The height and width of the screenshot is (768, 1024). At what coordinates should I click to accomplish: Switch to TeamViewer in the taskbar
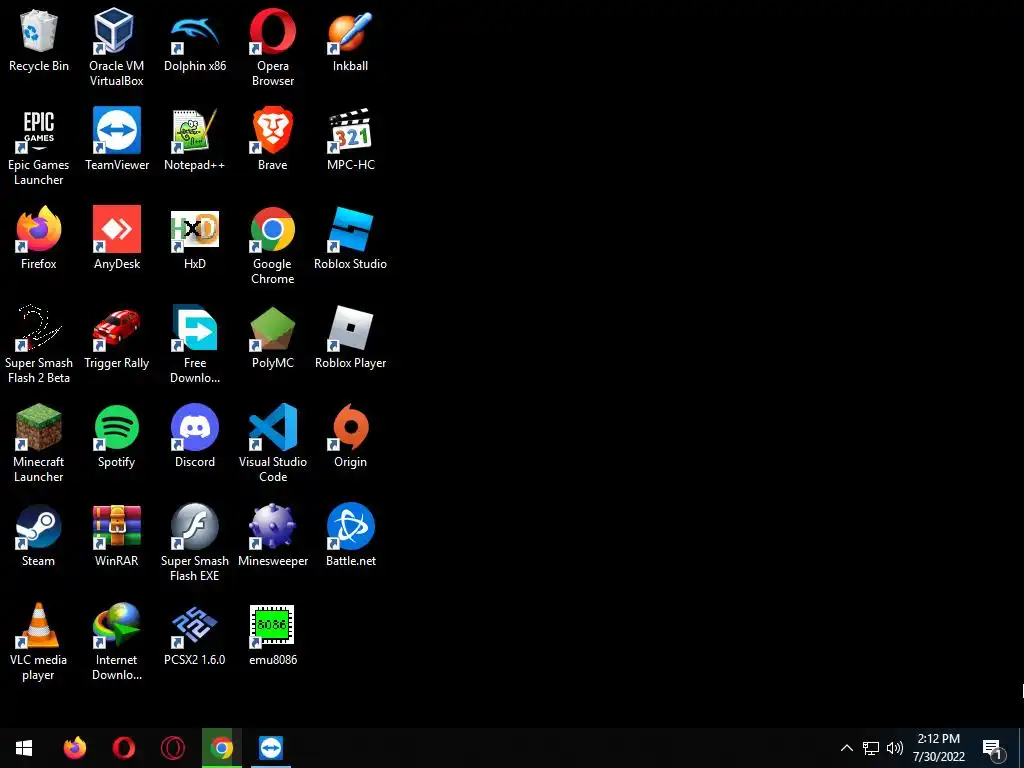[x=270, y=748]
